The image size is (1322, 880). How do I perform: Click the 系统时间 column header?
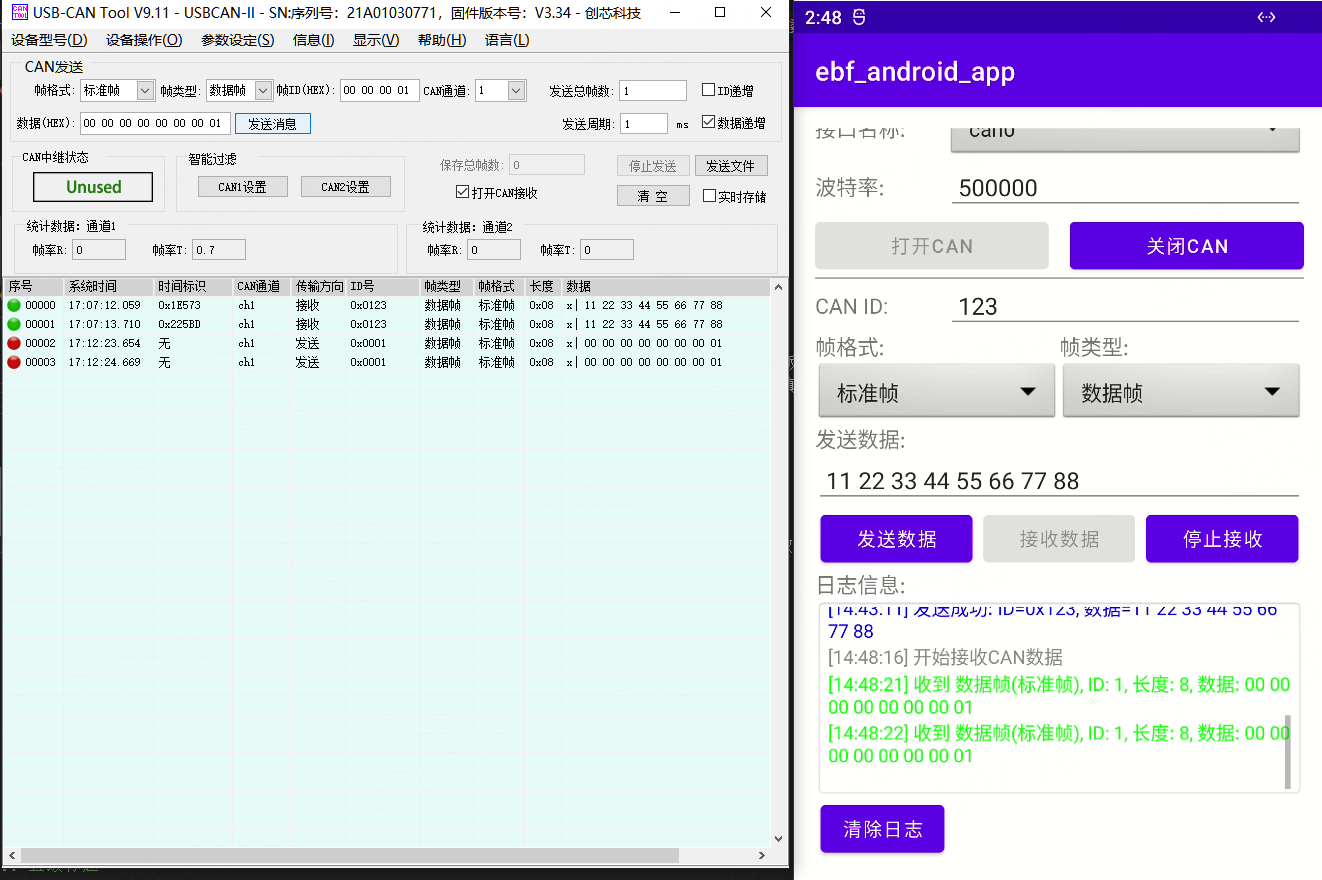pyautogui.click(x=108, y=287)
